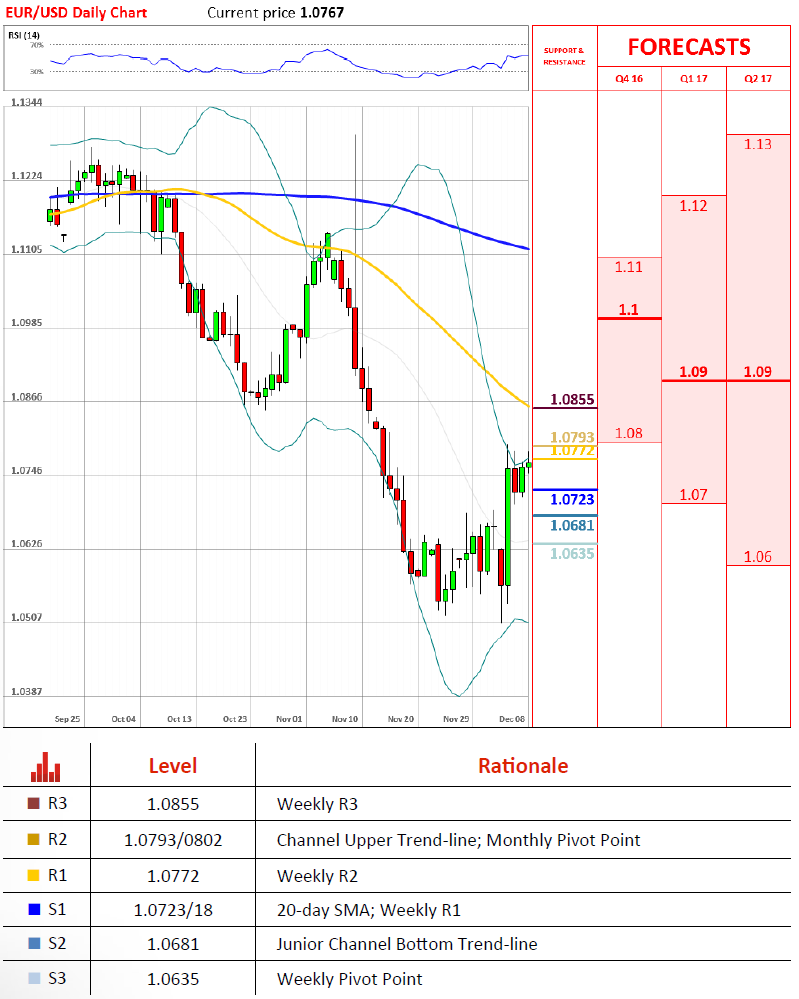The width and height of the screenshot is (799, 999).
Task: Click the 1.0855 resistance label beside chart
Action: click(x=572, y=399)
